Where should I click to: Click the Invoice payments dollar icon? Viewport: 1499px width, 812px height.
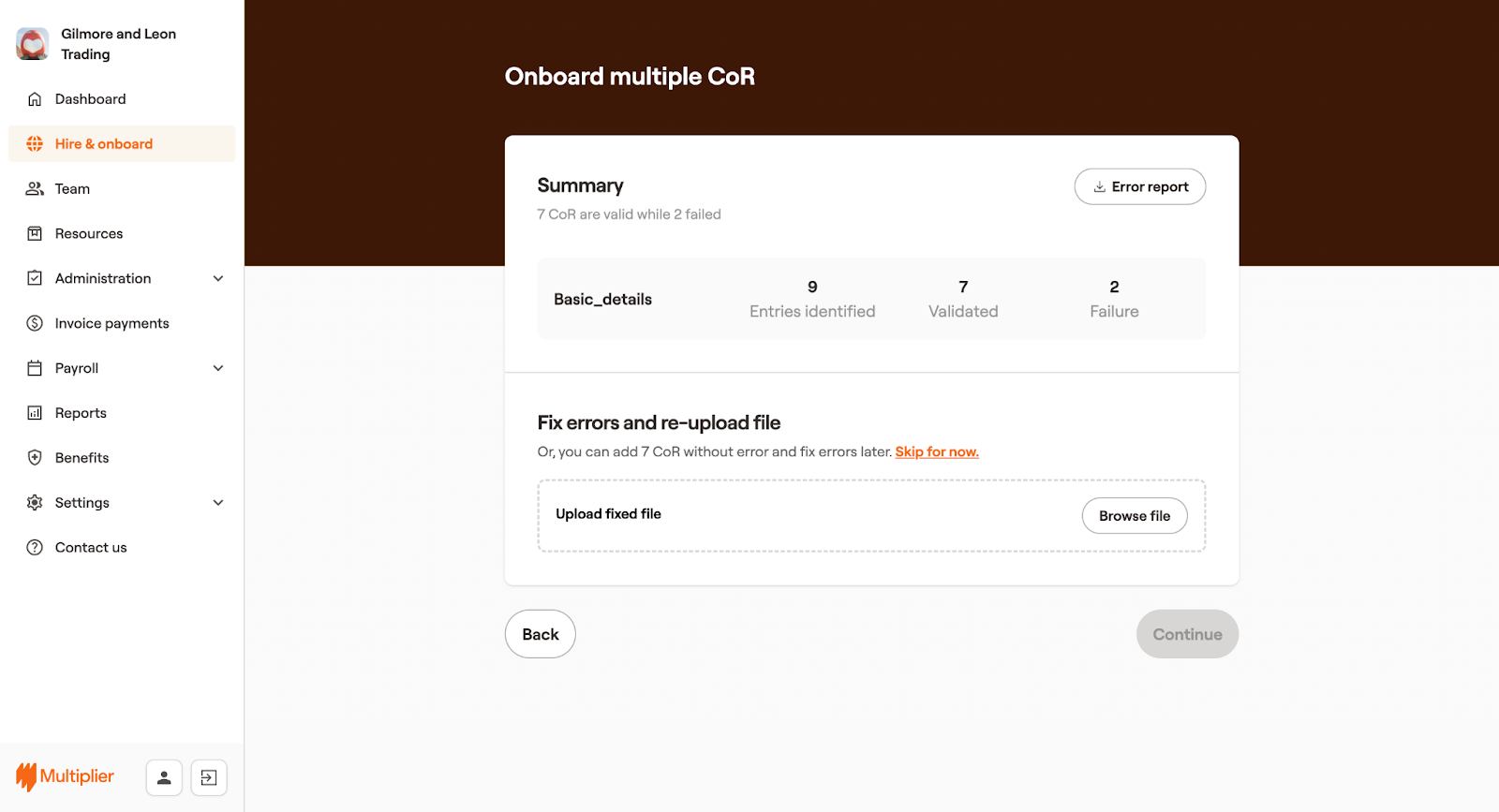click(x=35, y=323)
